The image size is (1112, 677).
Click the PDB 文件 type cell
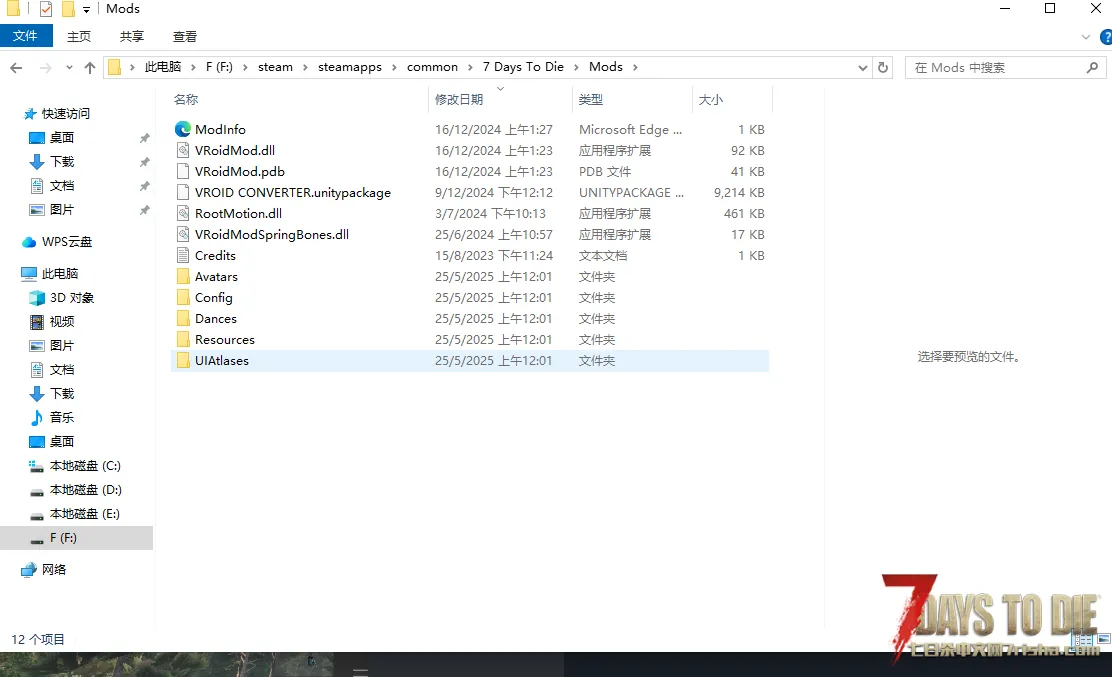point(605,172)
